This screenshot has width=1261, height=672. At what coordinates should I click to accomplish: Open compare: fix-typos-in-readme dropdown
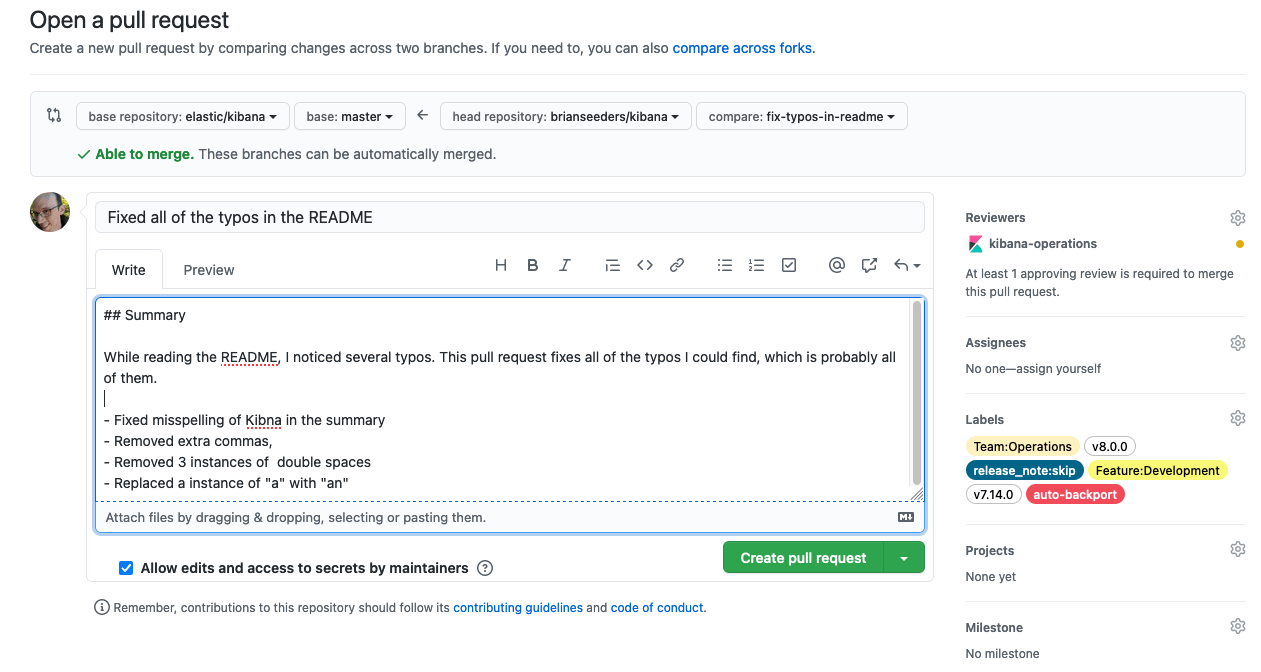[802, 116]
